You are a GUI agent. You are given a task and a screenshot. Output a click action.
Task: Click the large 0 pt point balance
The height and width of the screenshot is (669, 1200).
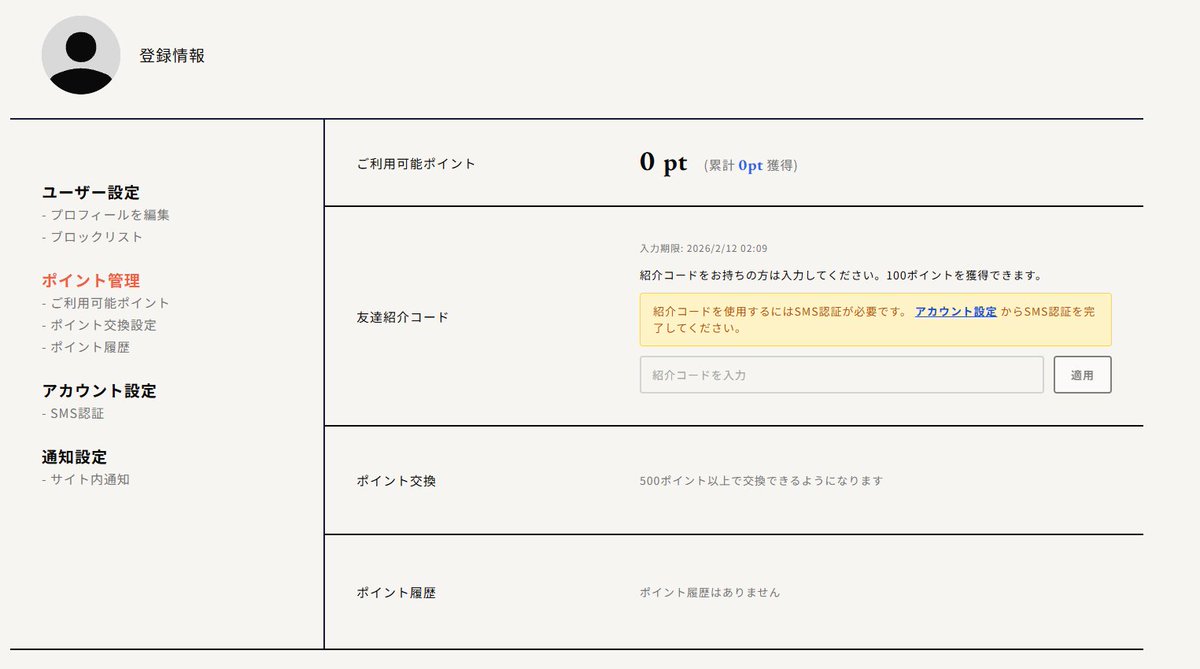pyautogui.click(x=665, y=160)
